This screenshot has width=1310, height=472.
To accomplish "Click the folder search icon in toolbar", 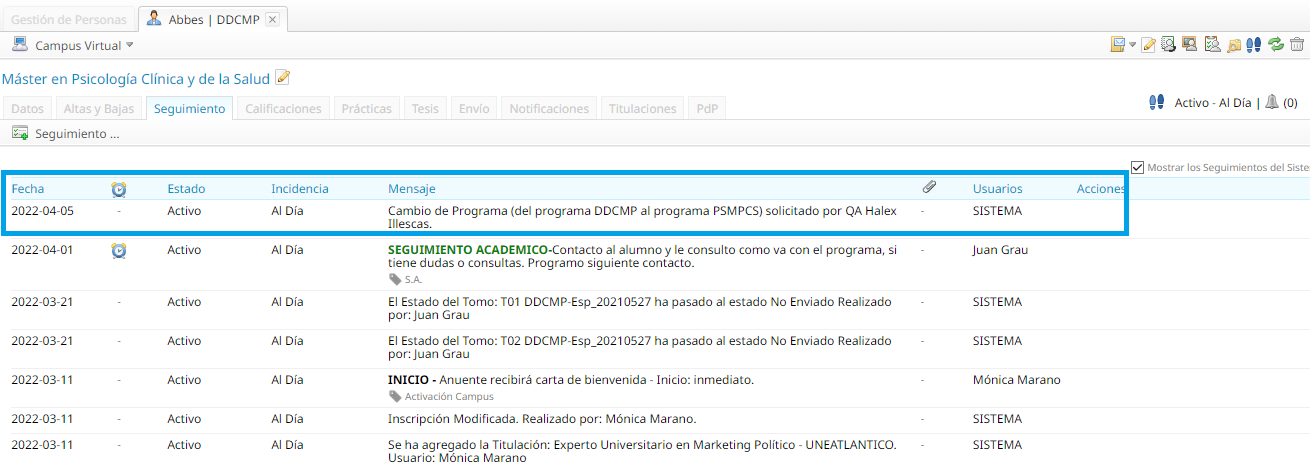I will [x=1234, y=45].
